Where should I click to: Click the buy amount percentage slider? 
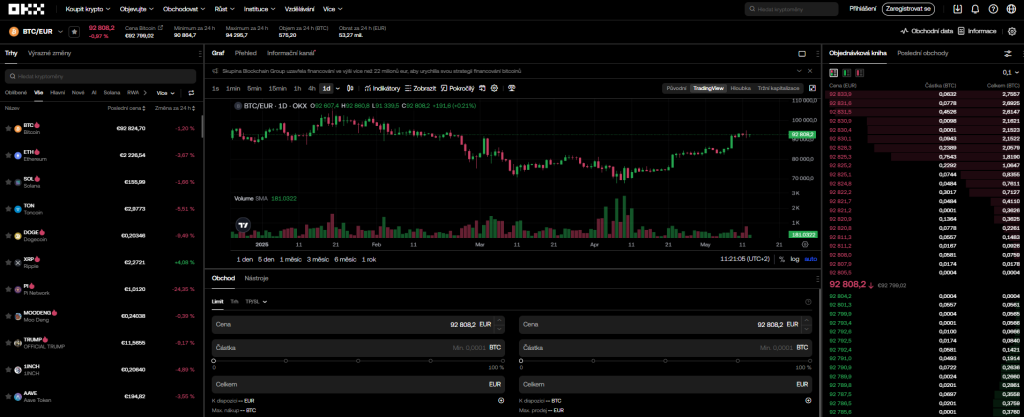click(359, 361)
